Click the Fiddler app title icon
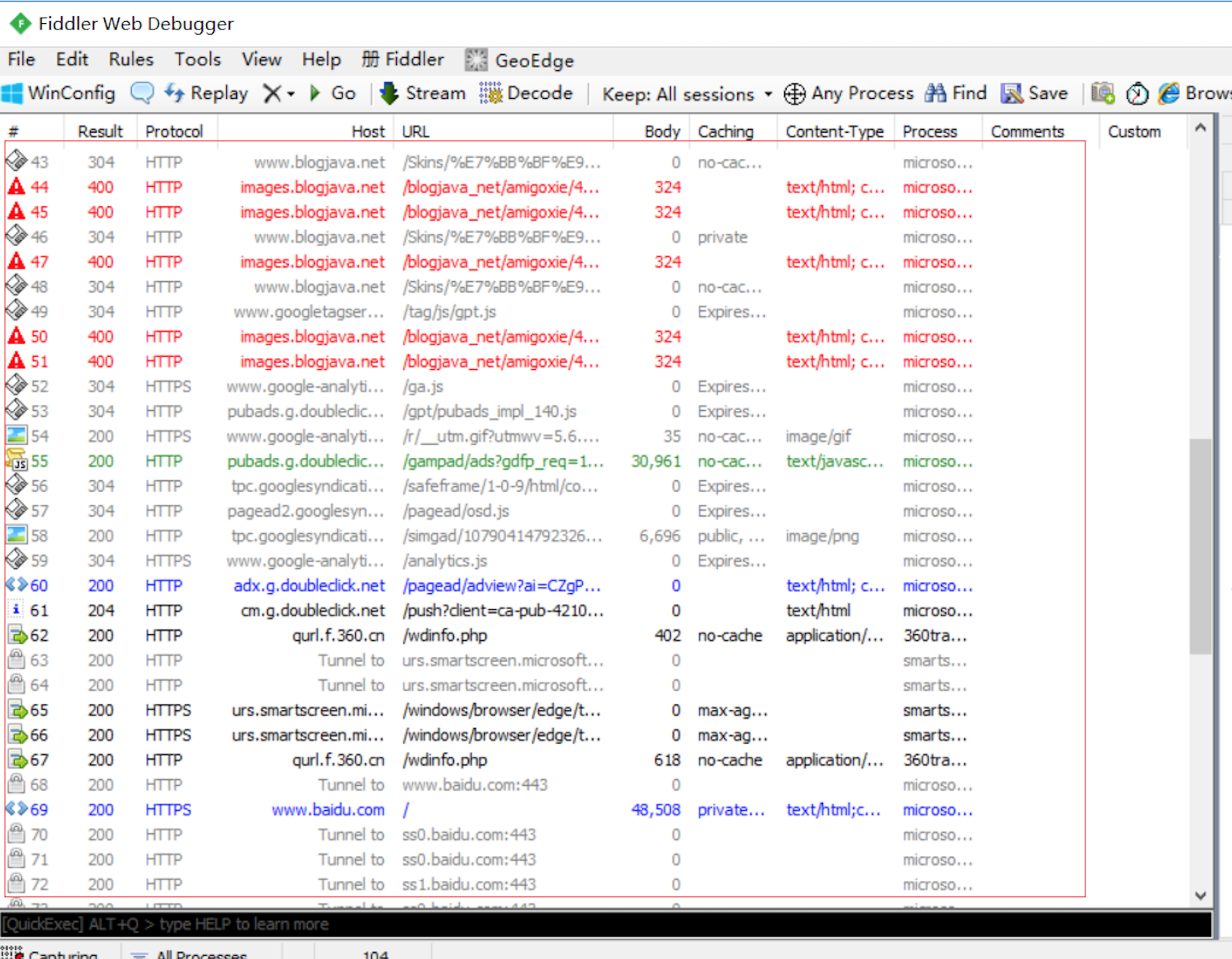 (x=20, y=24)
